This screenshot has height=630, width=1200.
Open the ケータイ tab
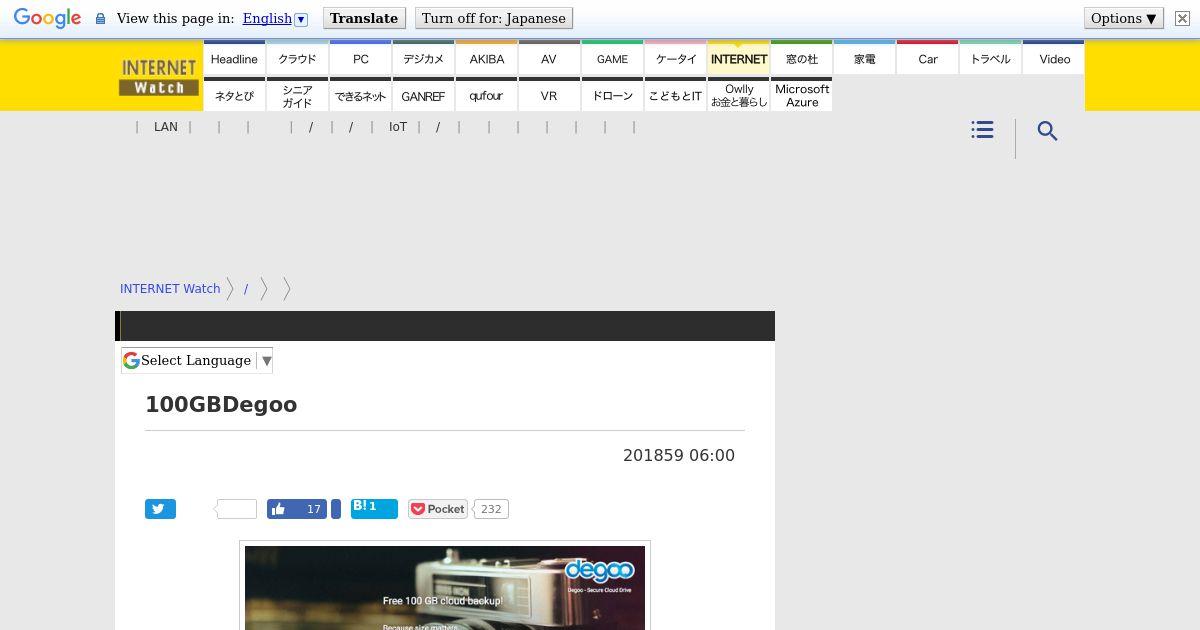coord(675,58)
